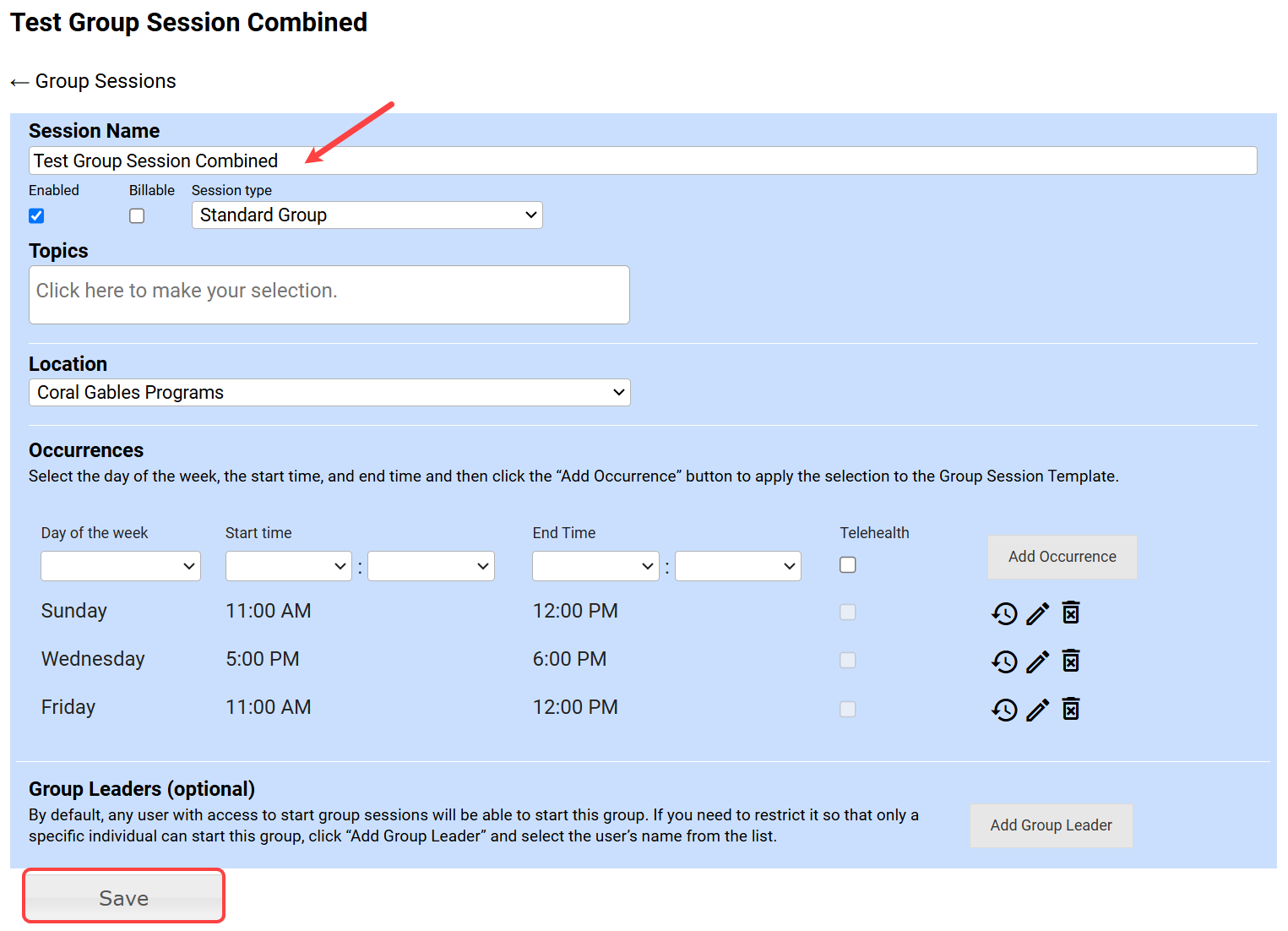Edit the Friday occurrence with pencil icon
Viewport: 1288px width, 931px height.
(x=1037, y=710)
